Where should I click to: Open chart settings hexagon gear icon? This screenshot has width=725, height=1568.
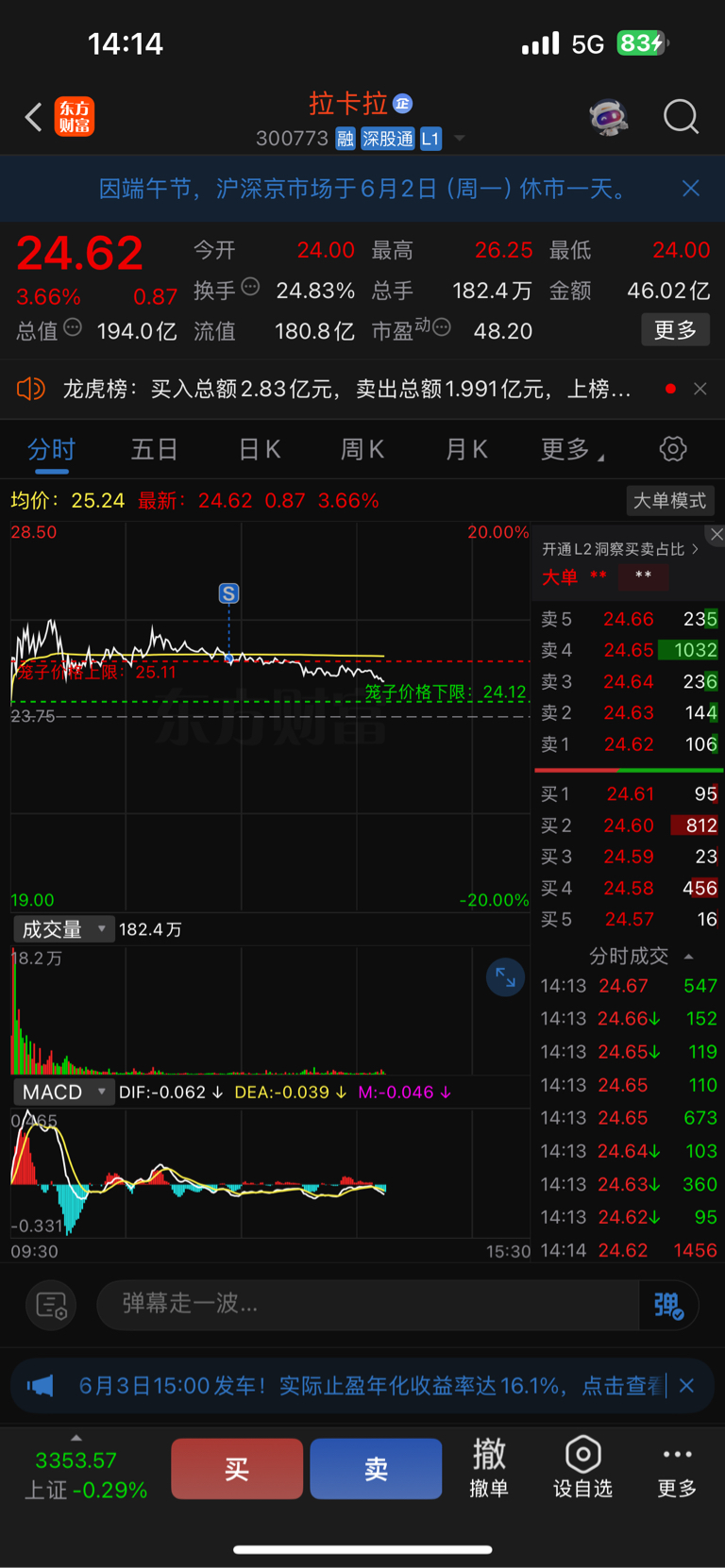(x=673, y=449)
